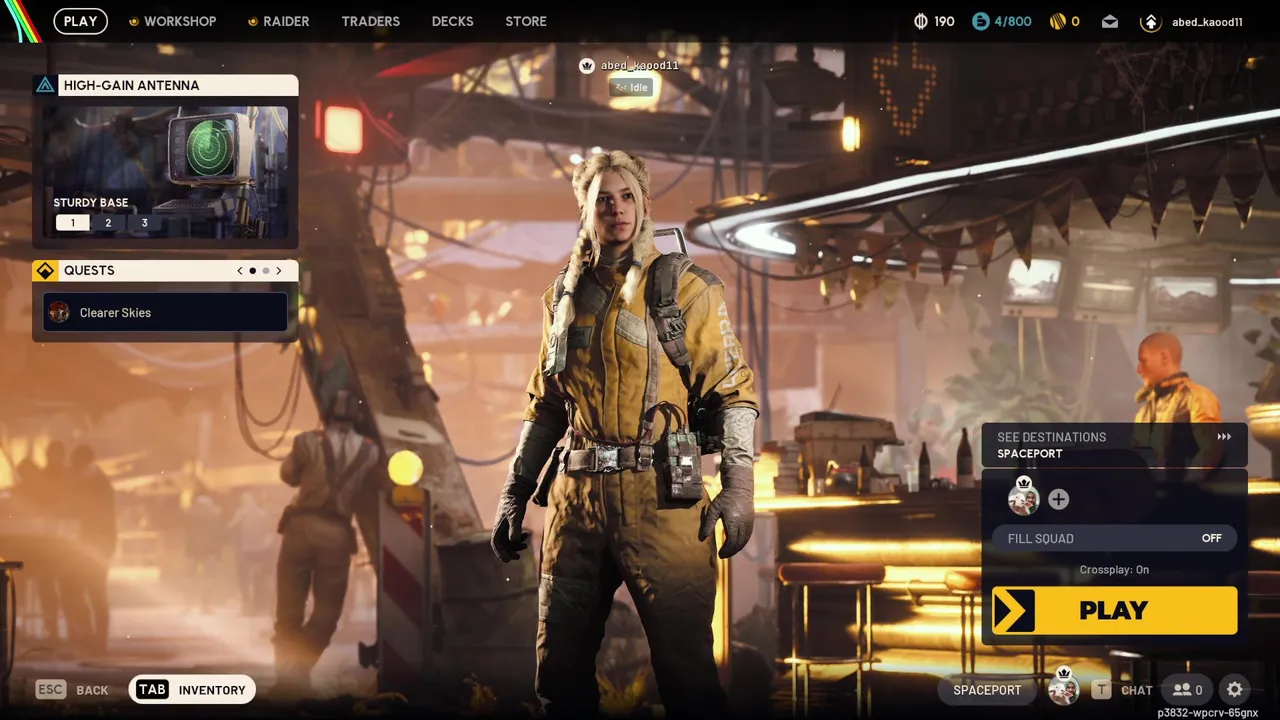
Task: Expand See Destinations Spaceport panel
Action: (x=1114, y=445)
